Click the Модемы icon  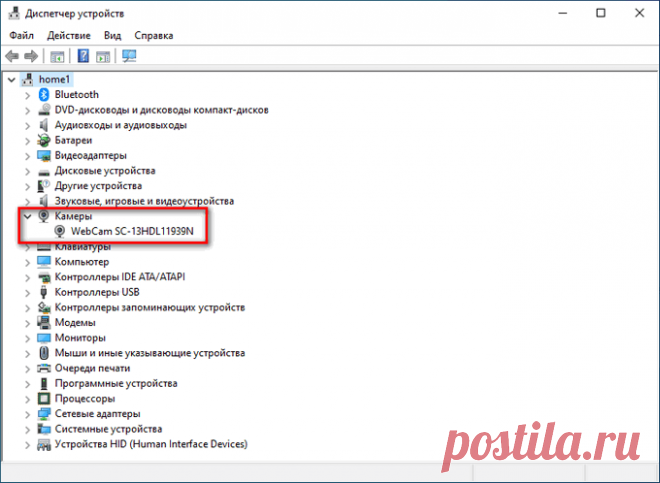click(x=44, y=323)
